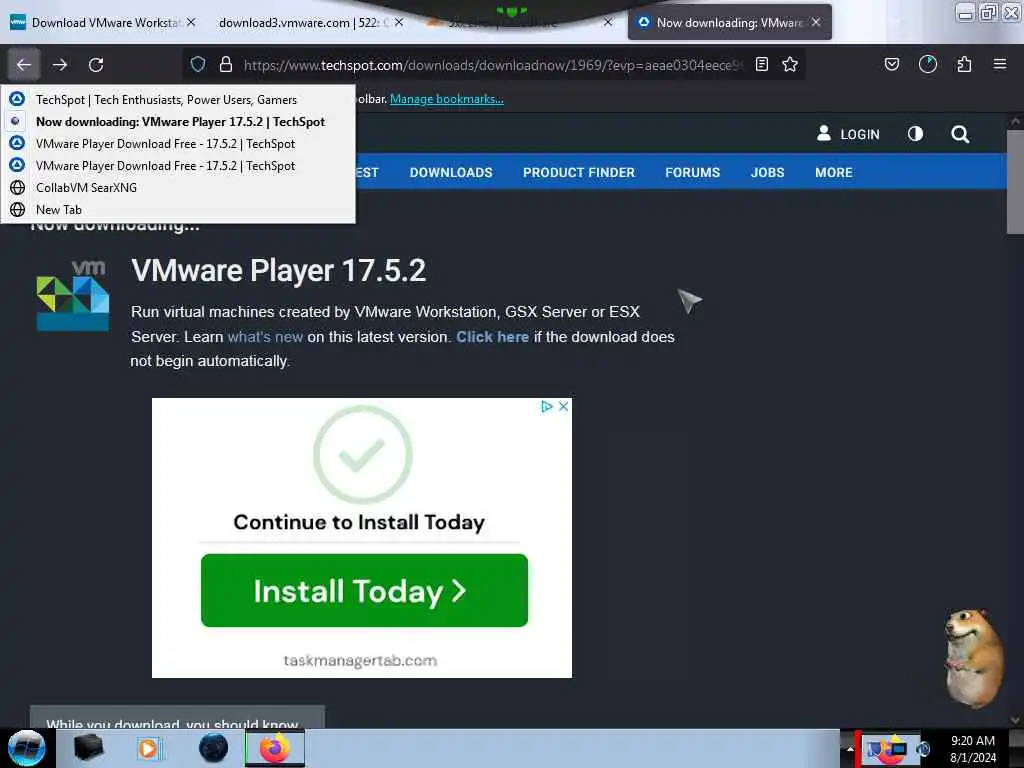Toggle TechSpot dark/light theme icon
This screenshot has height=768, width=1024.
916,134
